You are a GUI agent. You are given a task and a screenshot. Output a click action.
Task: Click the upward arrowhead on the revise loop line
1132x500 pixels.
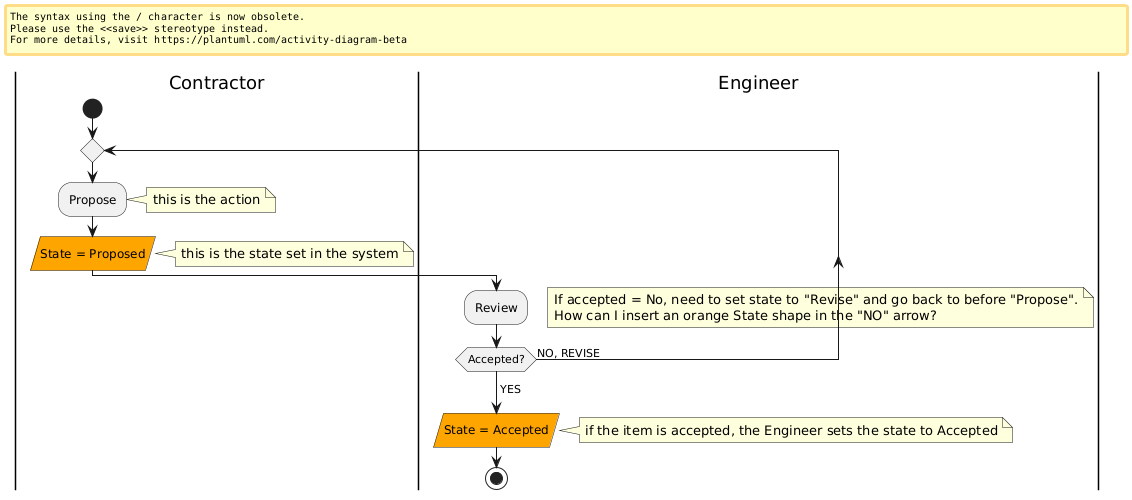838,262
